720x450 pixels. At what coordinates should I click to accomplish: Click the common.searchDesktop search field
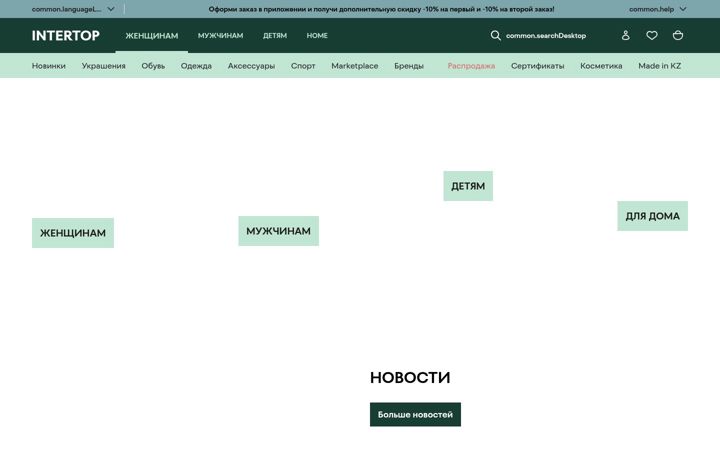(x=546, y=35)
